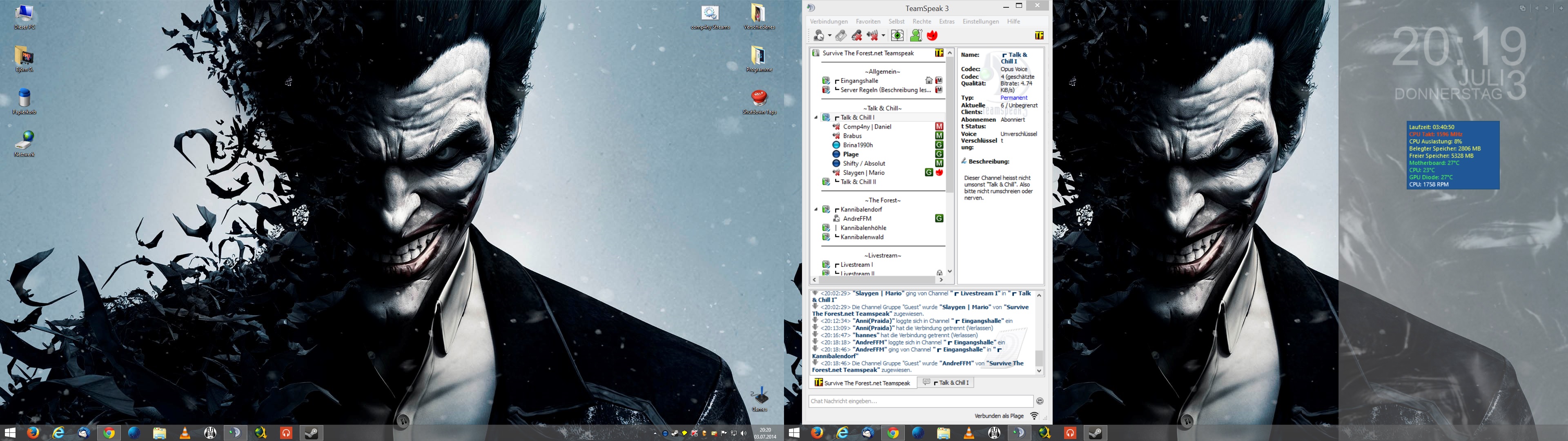The width and height of the screenshot is (1568, 441).
Task: Switch to Talk & Chill I chat tab
Action: (x=946, y=383)
